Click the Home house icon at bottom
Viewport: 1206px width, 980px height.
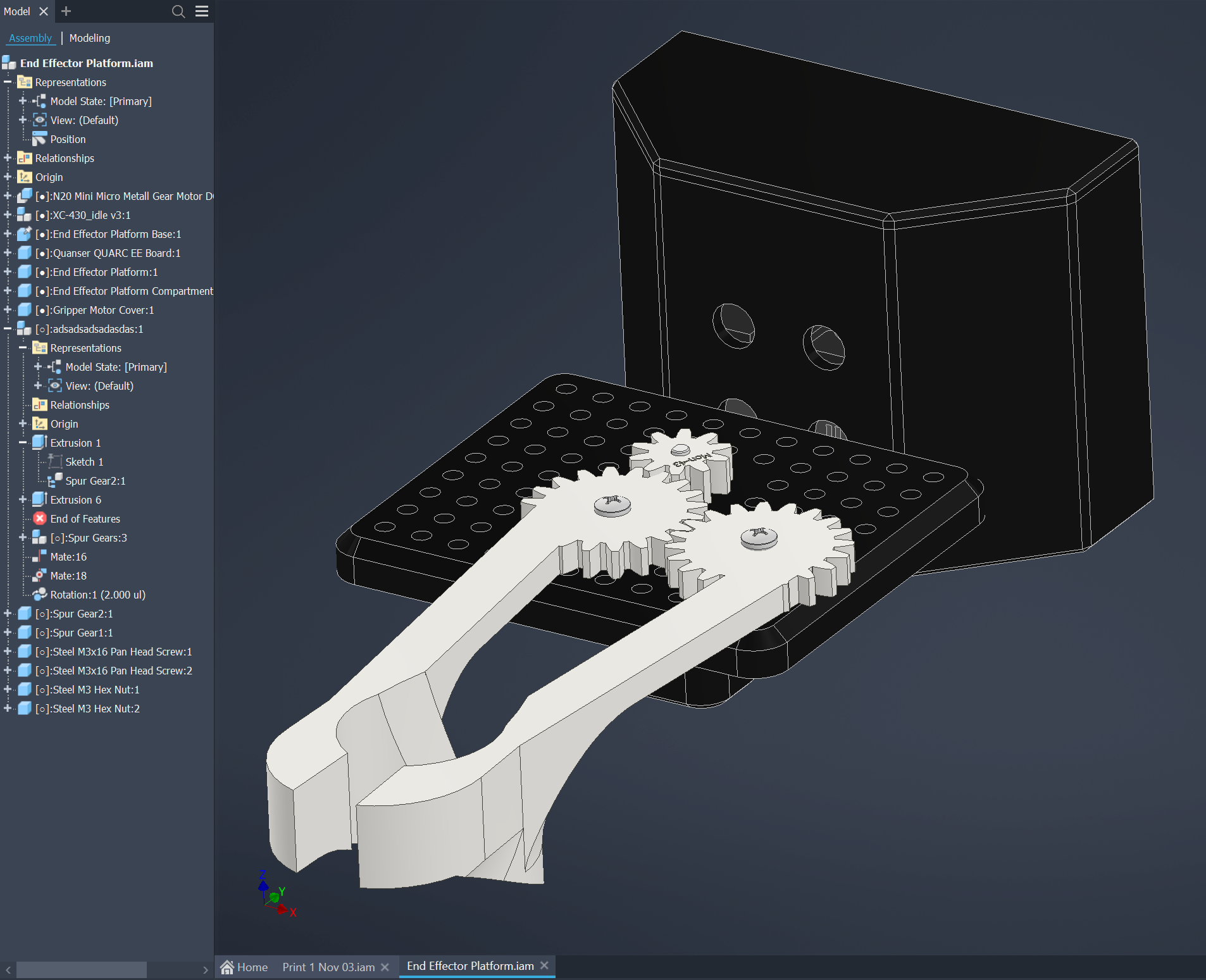click(230, 967)
